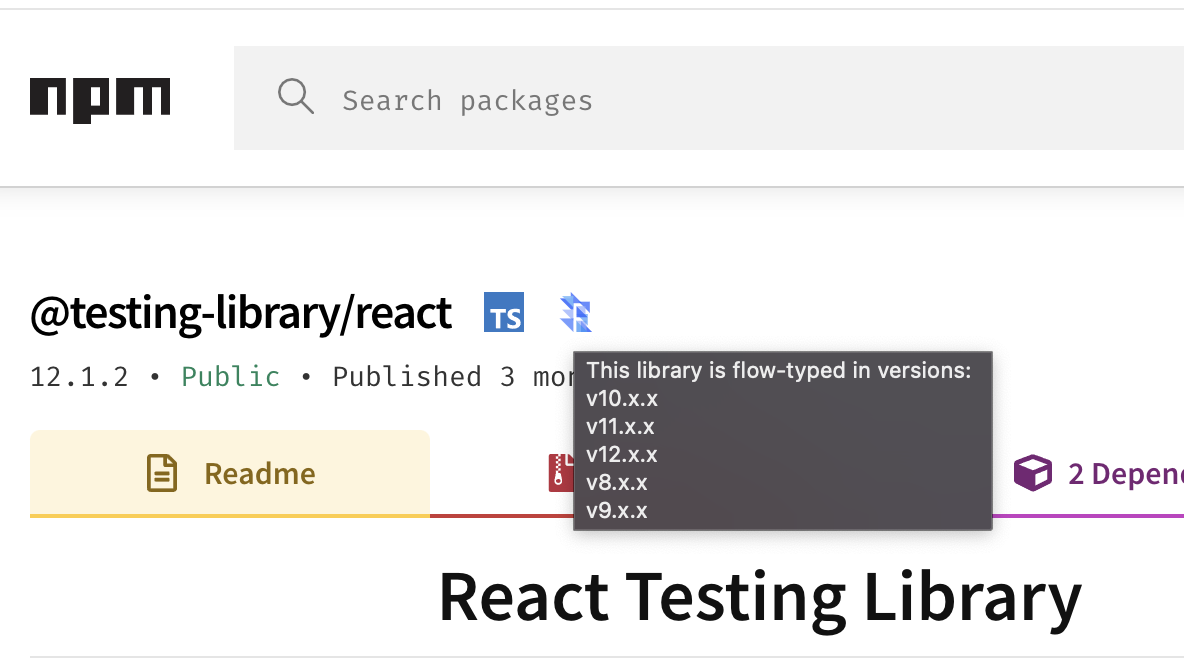Click the React Testing Library heading

coord(760,598)
